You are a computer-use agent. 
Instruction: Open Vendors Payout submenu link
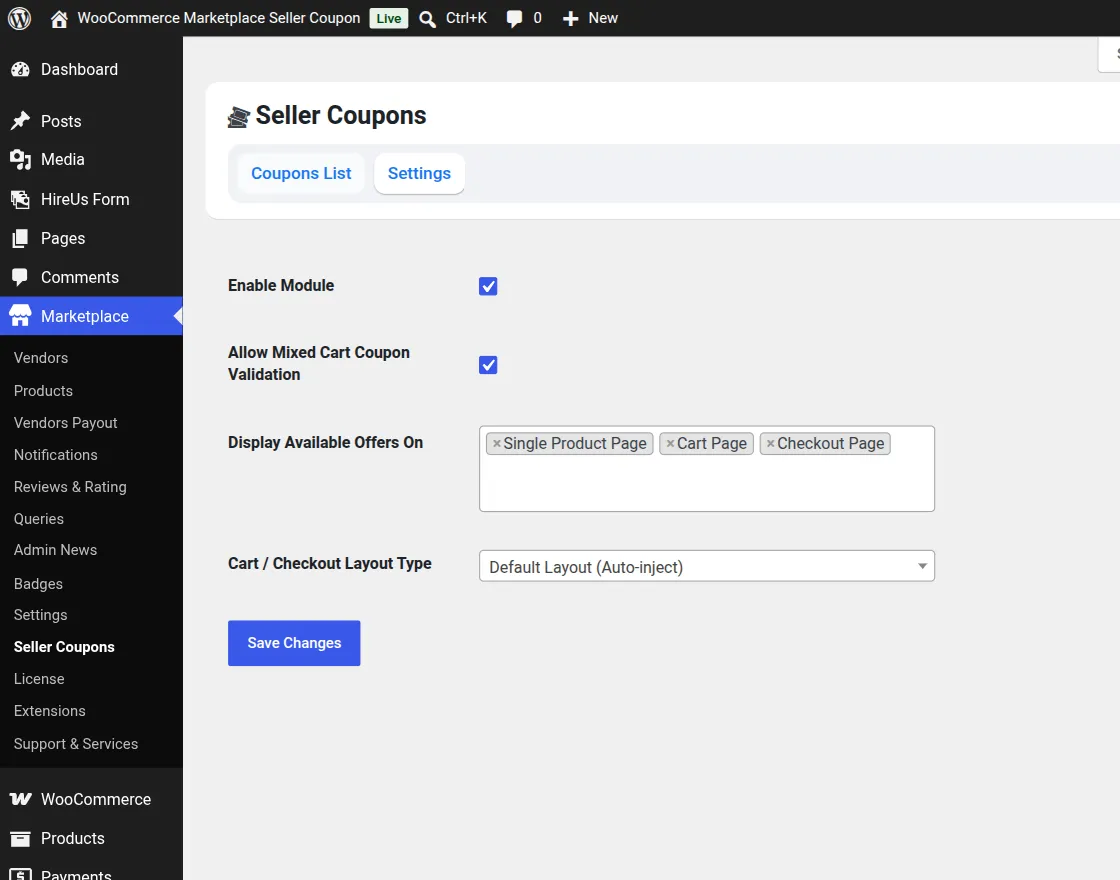(x=65, y=423)
